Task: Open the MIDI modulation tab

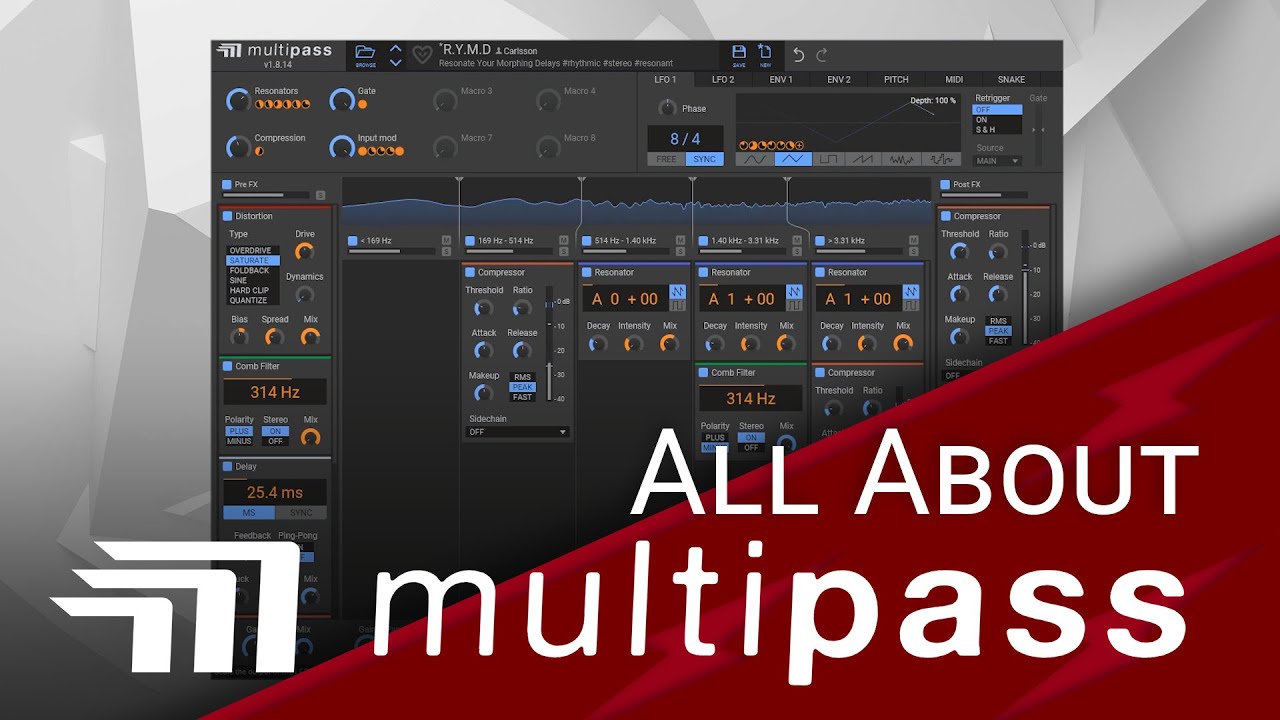Action: [954, 80]
